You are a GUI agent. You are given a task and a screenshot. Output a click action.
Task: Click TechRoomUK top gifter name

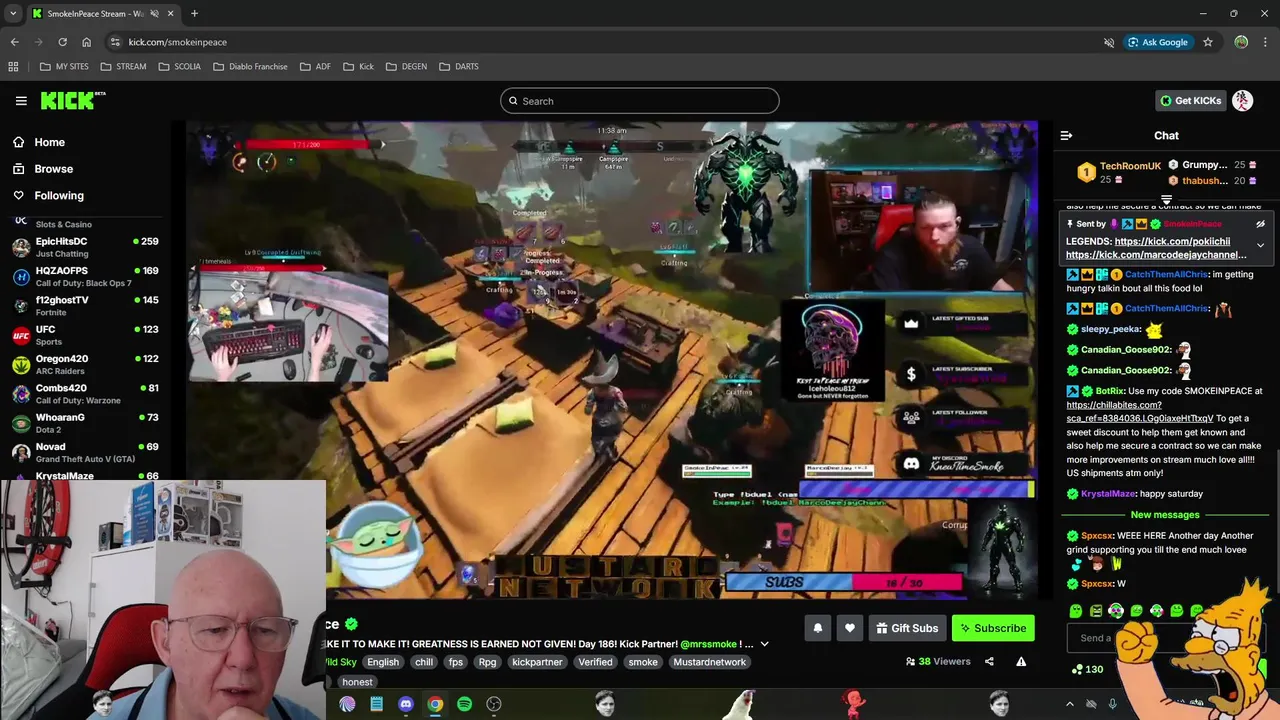pos(1130,166)
